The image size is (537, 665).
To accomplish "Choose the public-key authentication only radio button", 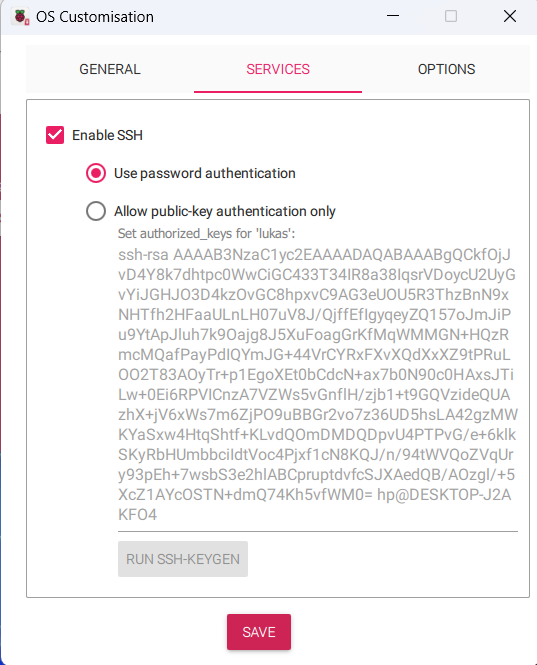I will coord(96,211).
